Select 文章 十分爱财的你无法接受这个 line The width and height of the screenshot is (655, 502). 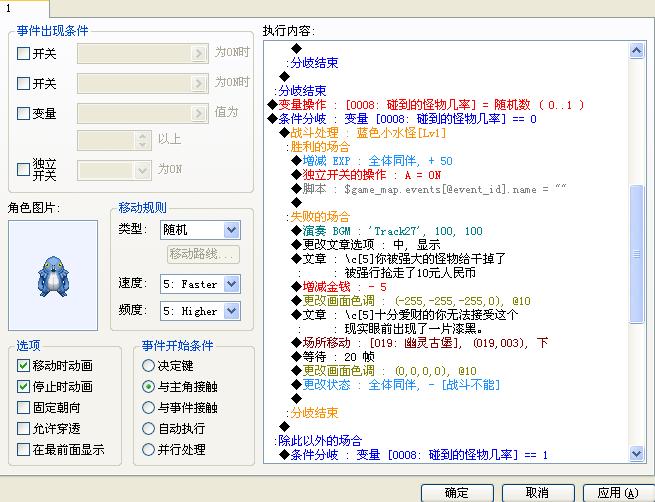[405, 314]
